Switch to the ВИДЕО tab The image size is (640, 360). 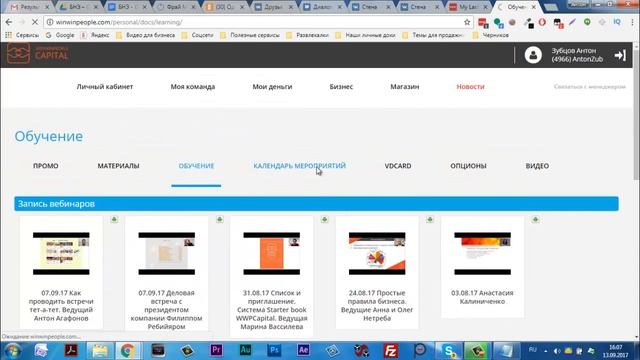537,166
